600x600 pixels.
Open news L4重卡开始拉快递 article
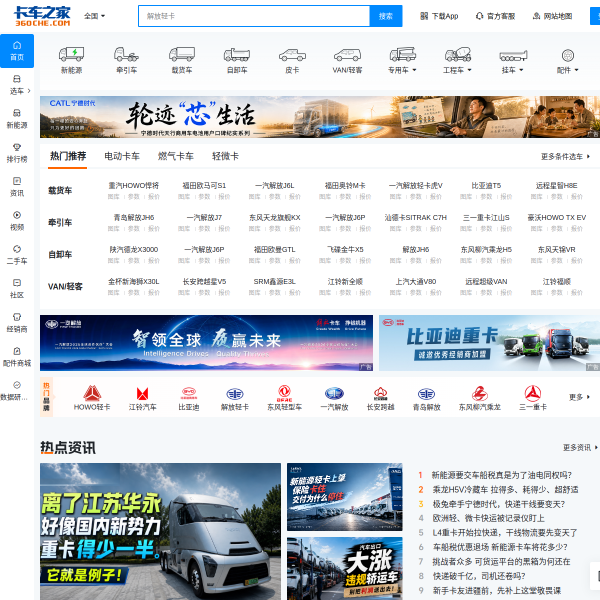point(505,533)
